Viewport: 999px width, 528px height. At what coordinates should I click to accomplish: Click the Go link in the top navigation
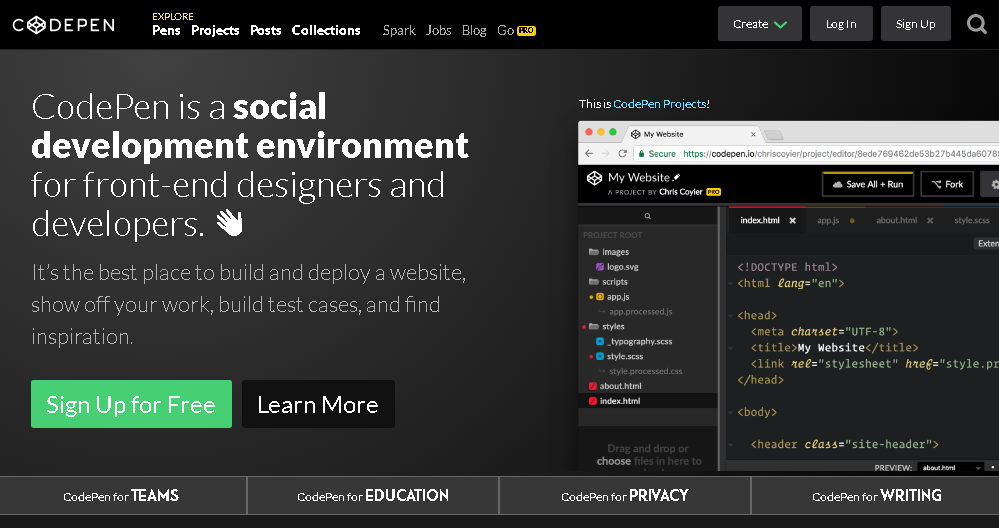[x=505, y=31]
